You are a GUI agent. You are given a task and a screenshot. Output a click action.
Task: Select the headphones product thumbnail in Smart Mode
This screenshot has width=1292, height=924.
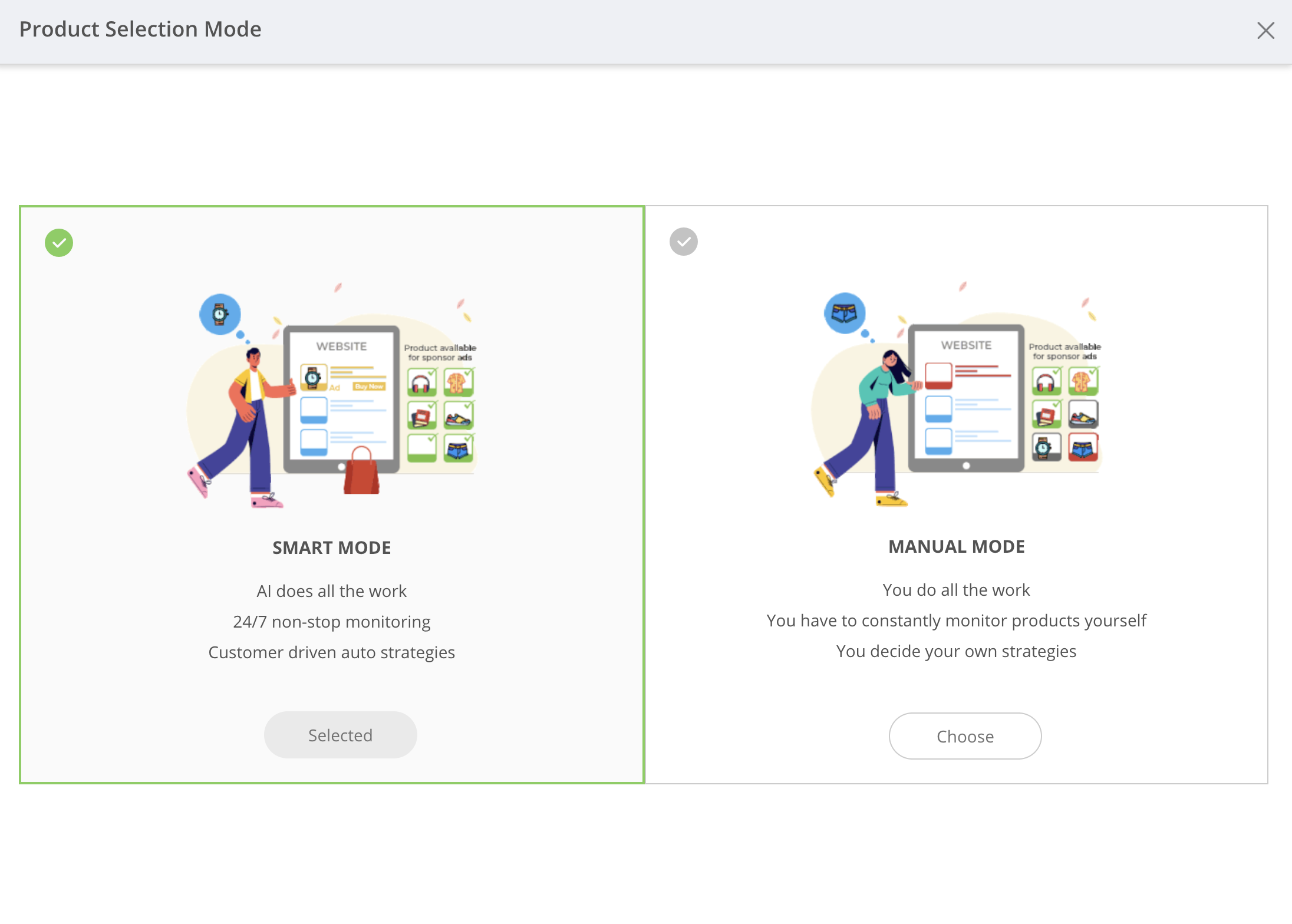point(423,382)
